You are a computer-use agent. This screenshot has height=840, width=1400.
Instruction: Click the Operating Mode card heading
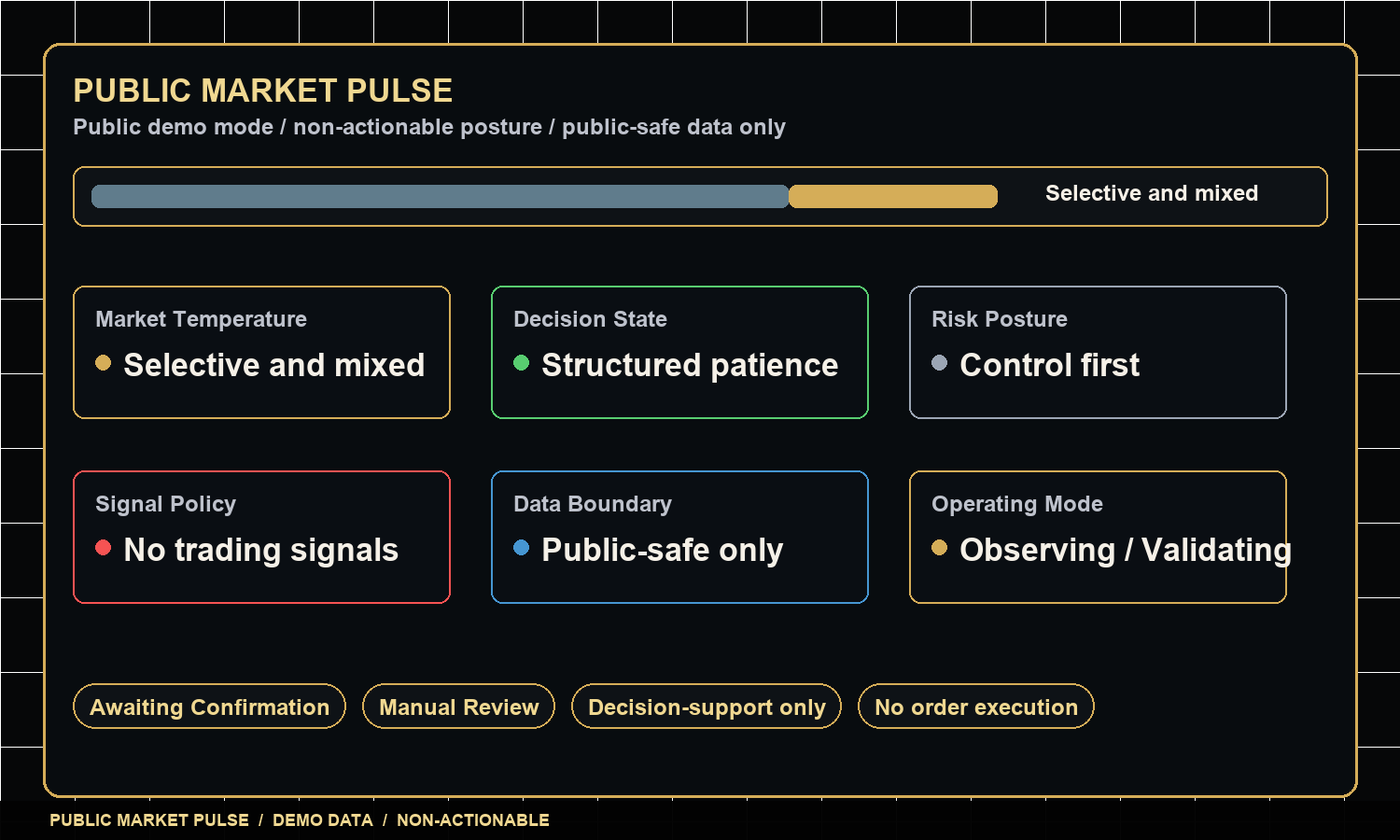tap(1017, 504)
